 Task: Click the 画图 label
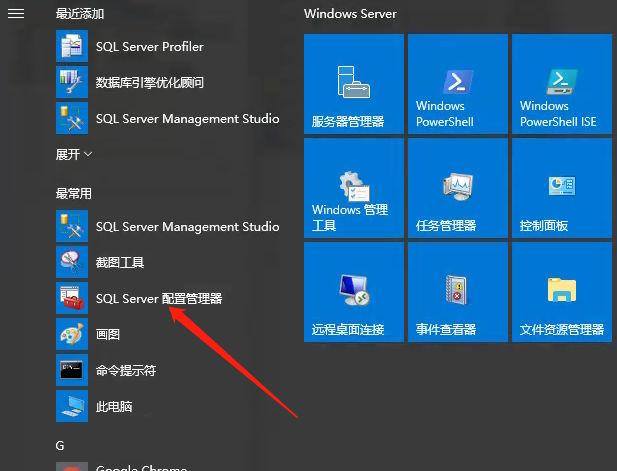pyautogui.click(x=108, y=334)
